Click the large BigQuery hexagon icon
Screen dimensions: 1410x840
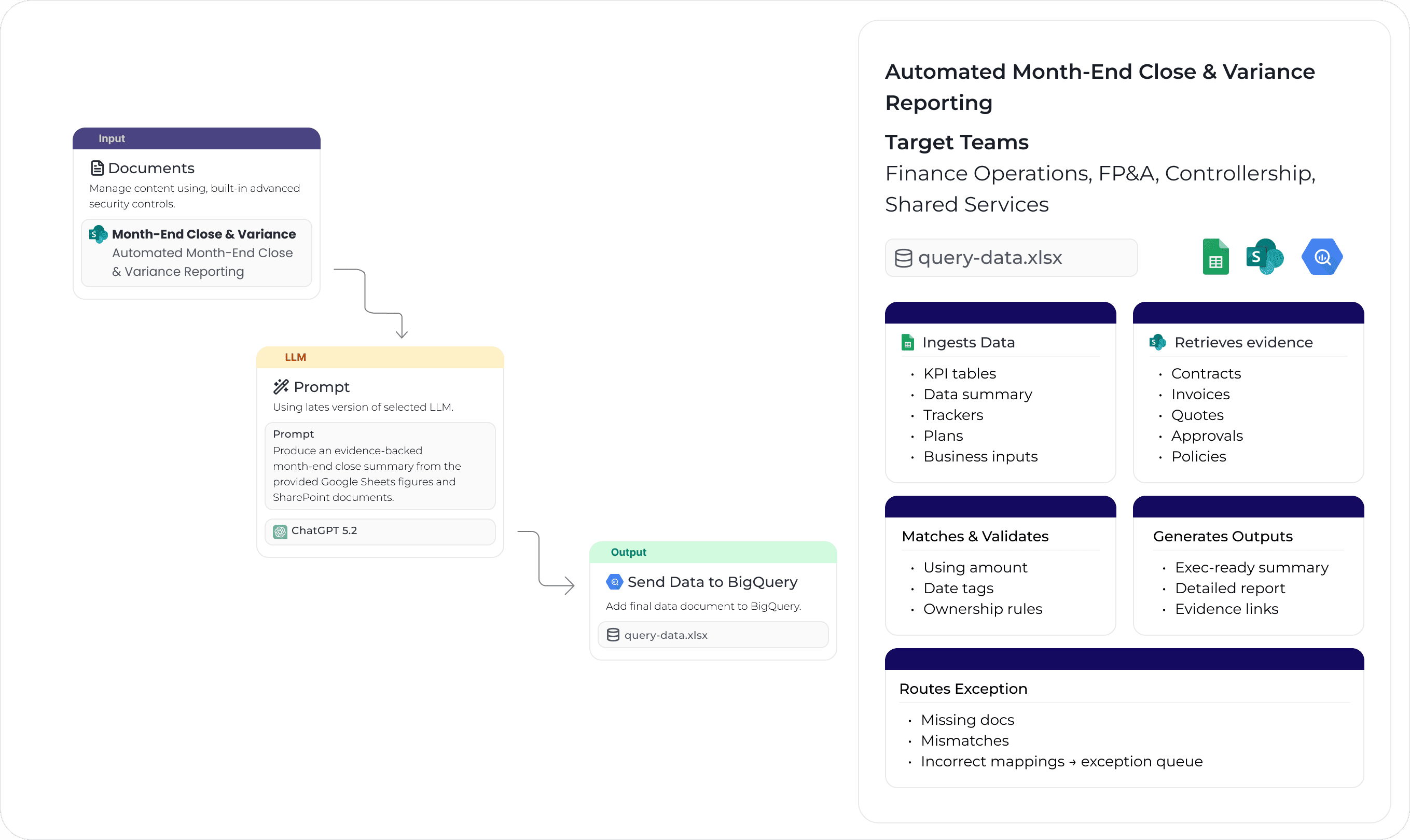pyautogui.click(x=1322, y=257)
